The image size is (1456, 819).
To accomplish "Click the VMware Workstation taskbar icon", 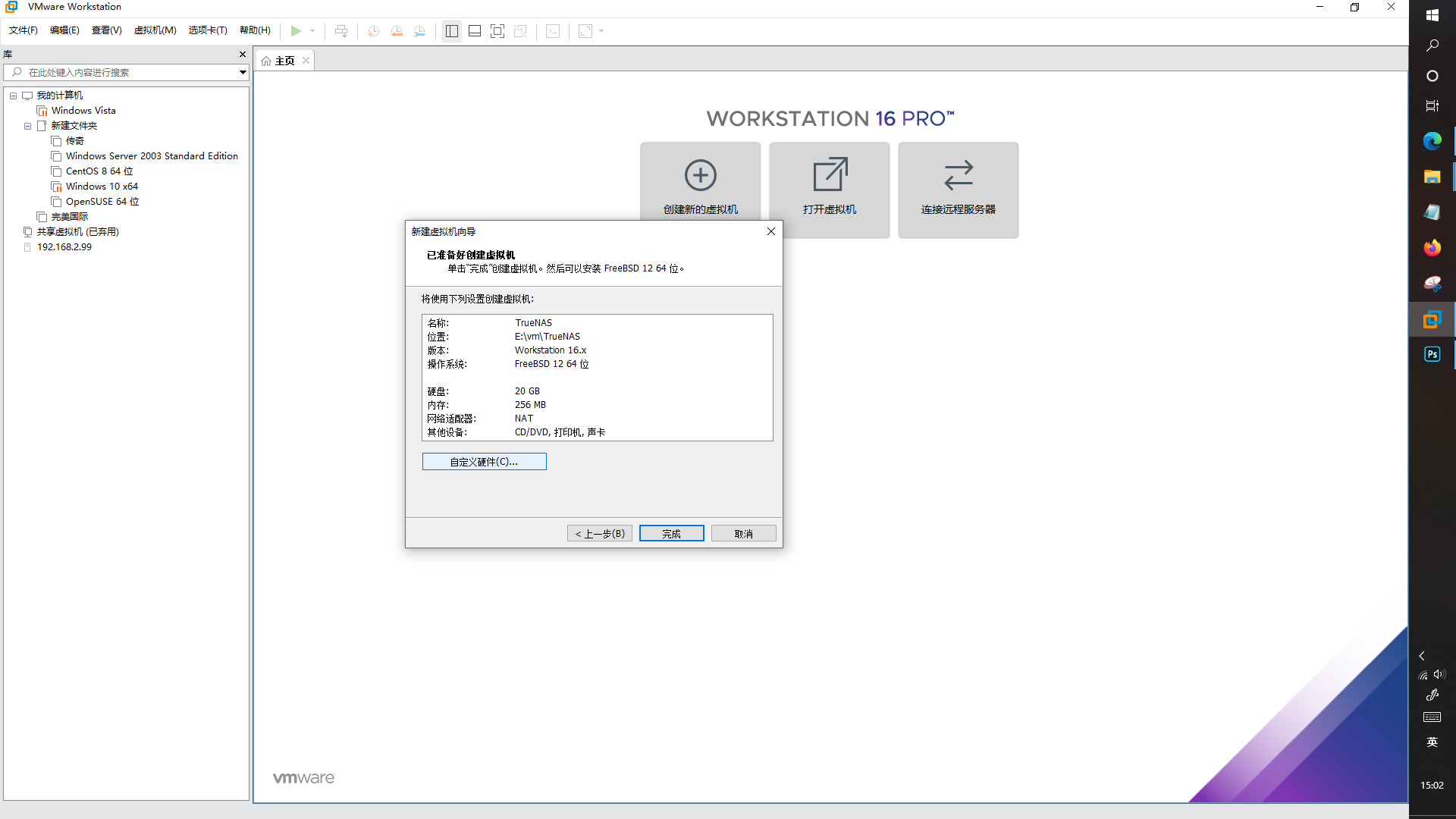I will 1432,319.
